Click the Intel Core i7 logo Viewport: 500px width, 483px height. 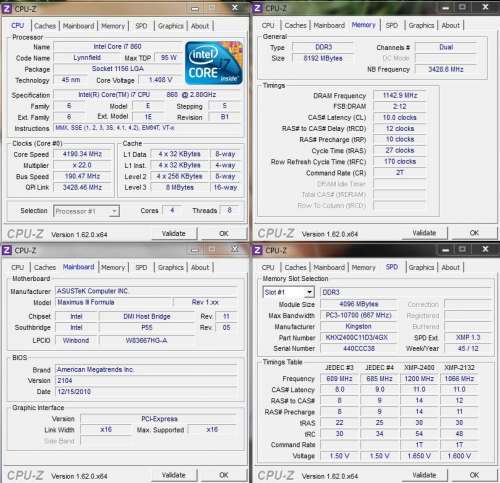pyautogui.click(x=214, y=63)
